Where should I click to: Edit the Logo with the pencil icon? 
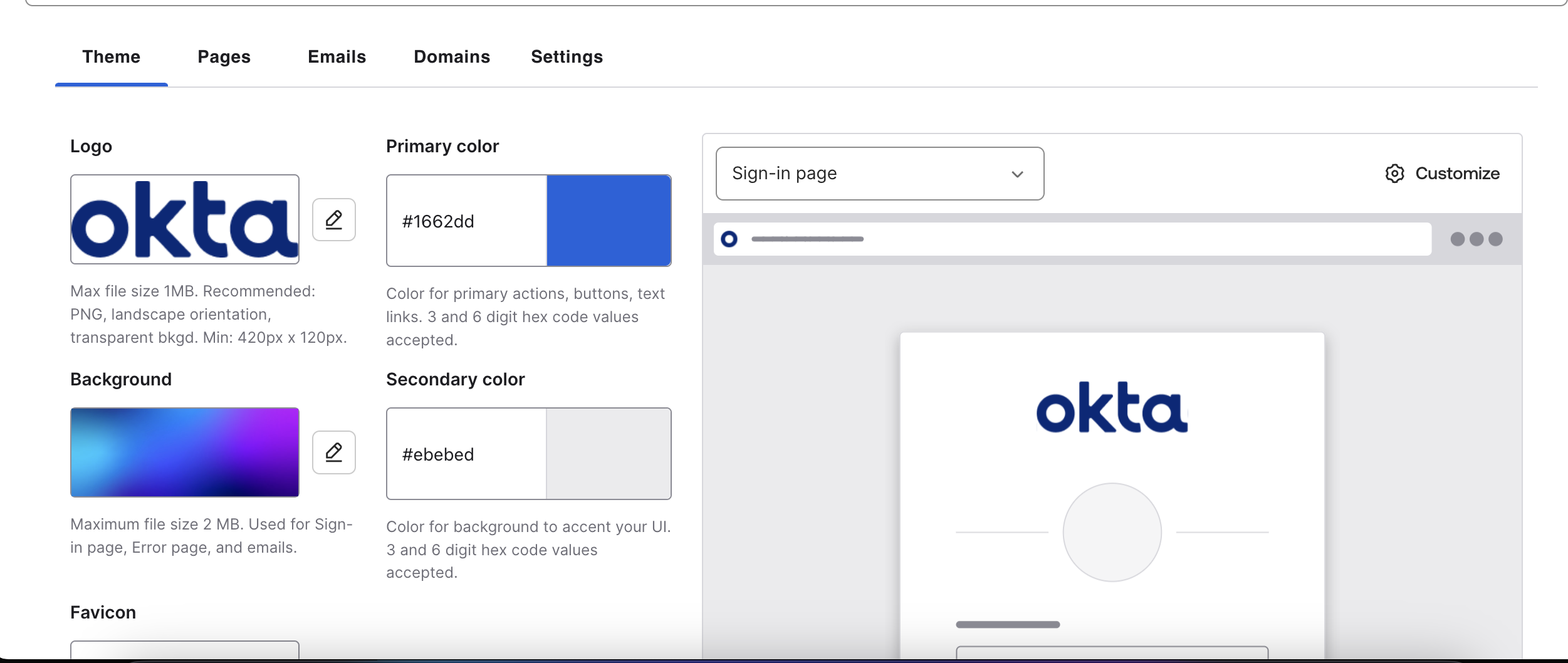tap(334, 220)
